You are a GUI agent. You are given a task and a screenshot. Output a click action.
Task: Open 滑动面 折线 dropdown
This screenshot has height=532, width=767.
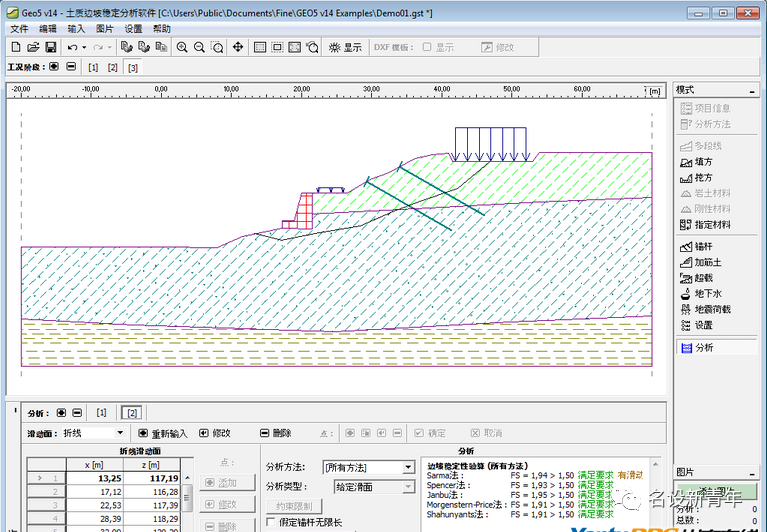[x=93, y=433]
